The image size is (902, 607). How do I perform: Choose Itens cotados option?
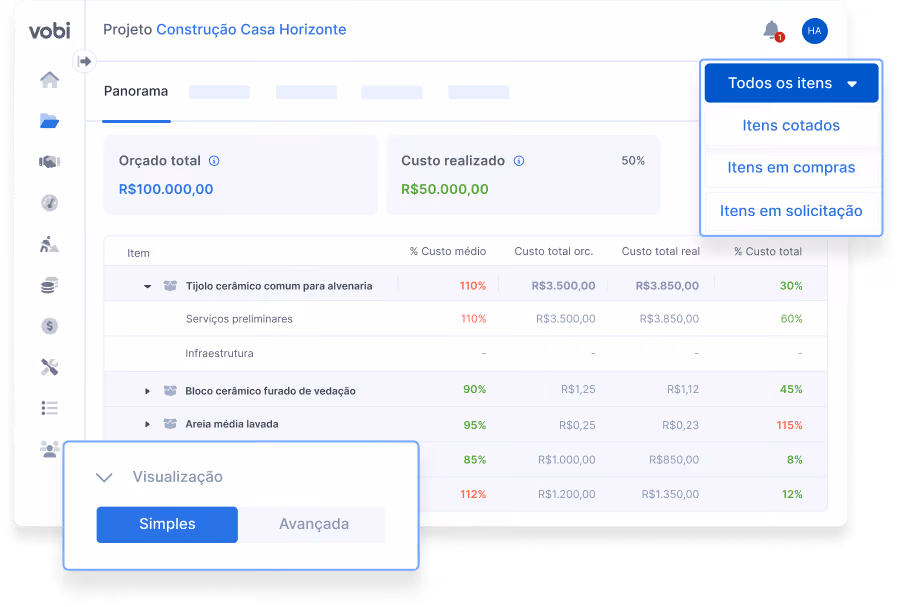pos(792,125)
